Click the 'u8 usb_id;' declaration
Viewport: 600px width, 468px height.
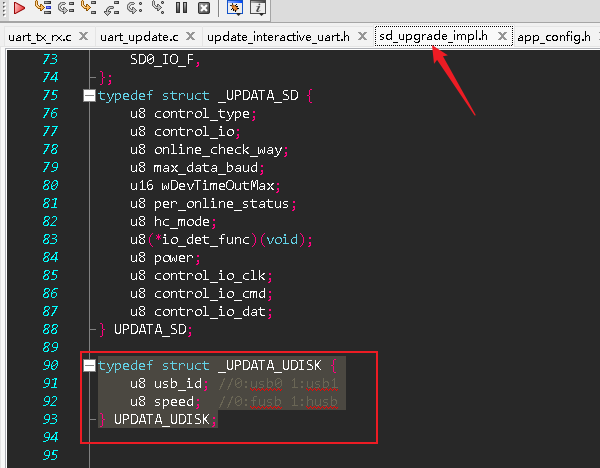coord(169,383)
